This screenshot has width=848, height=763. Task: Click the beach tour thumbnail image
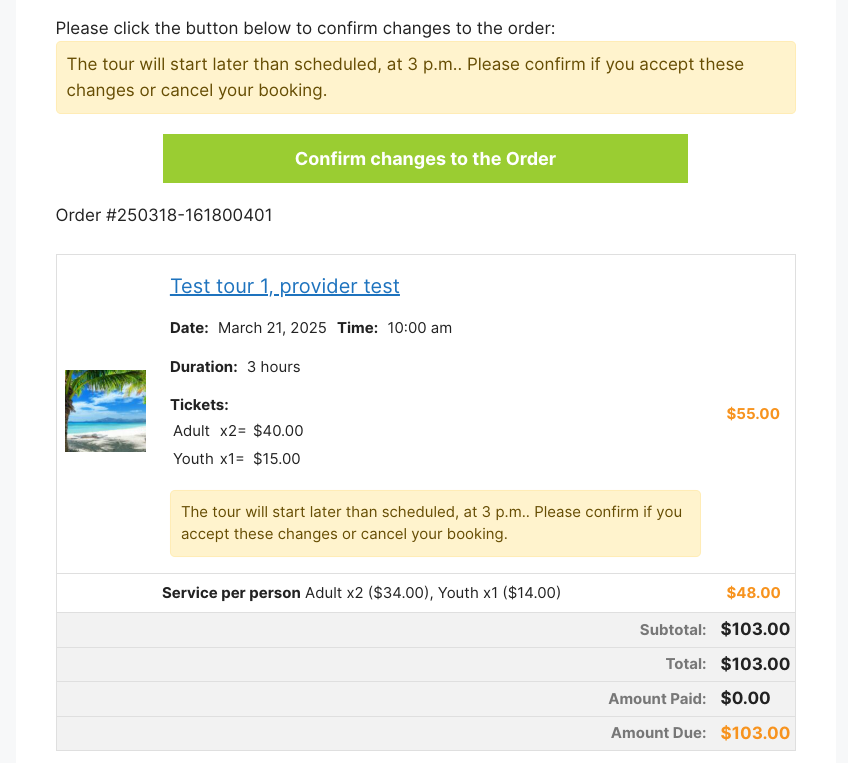tap(105, 411)
